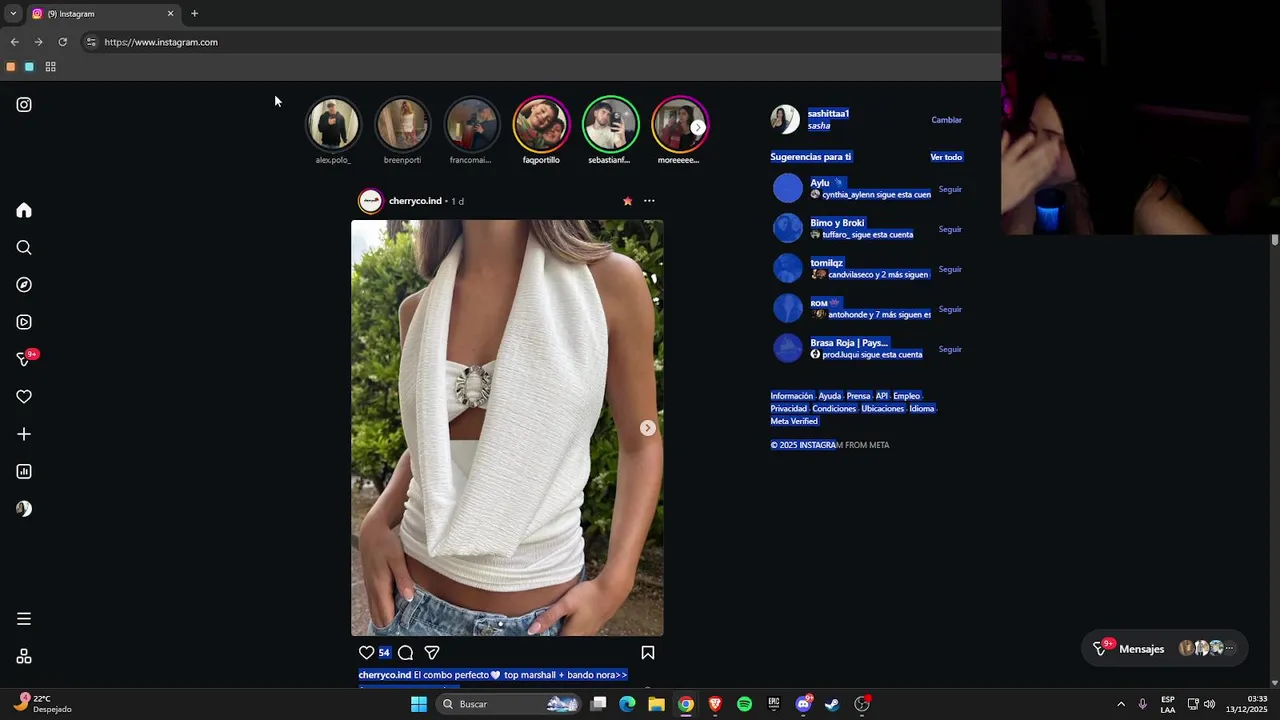Open the Meta Verified footer link
The height and width of the screenshot is (720, 1280).
(x=794, y=421)
